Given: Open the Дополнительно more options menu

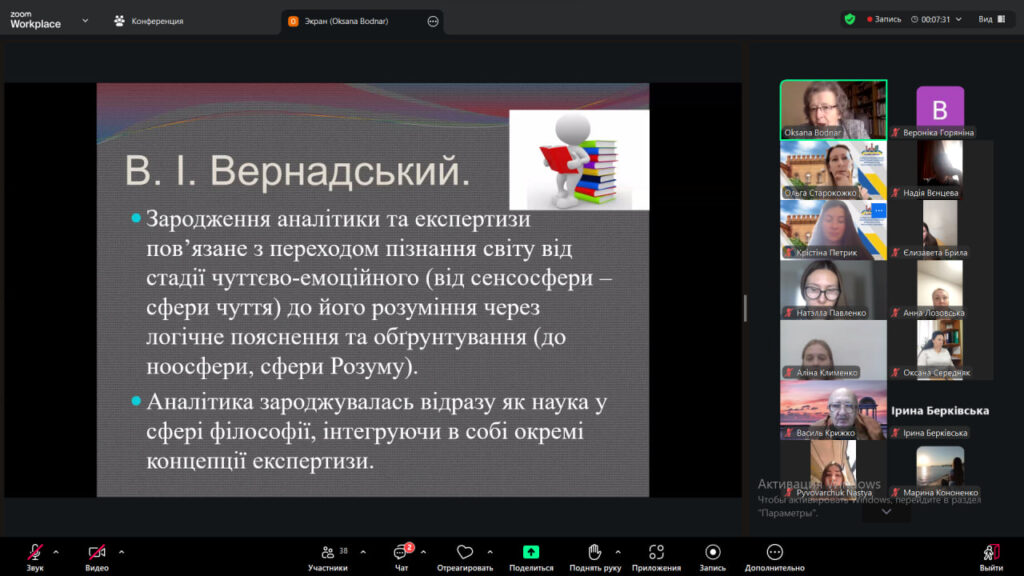Looking at the screenshot, I should click(774, 552).
